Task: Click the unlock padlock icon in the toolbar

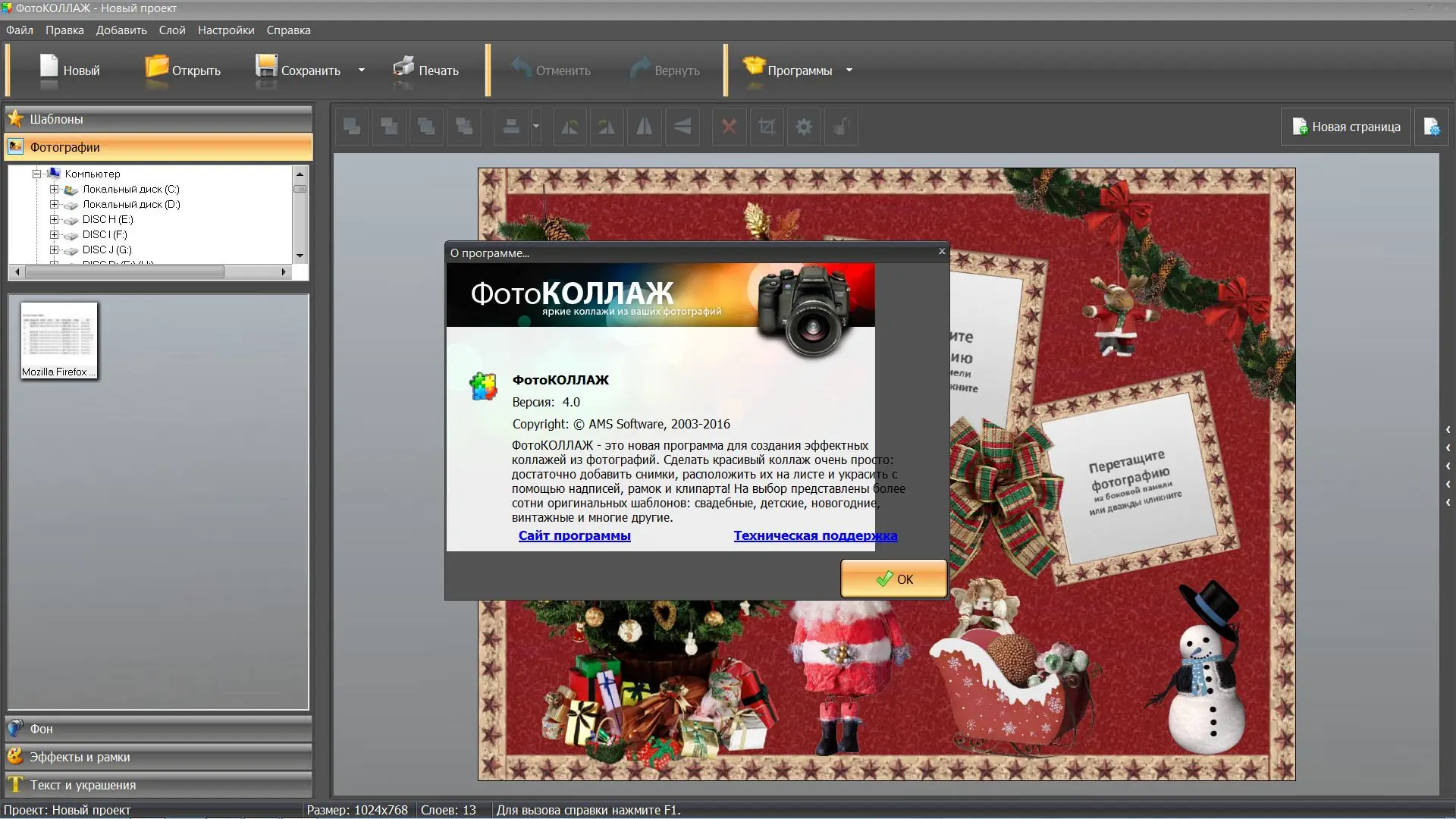Action: click(841, 127)
